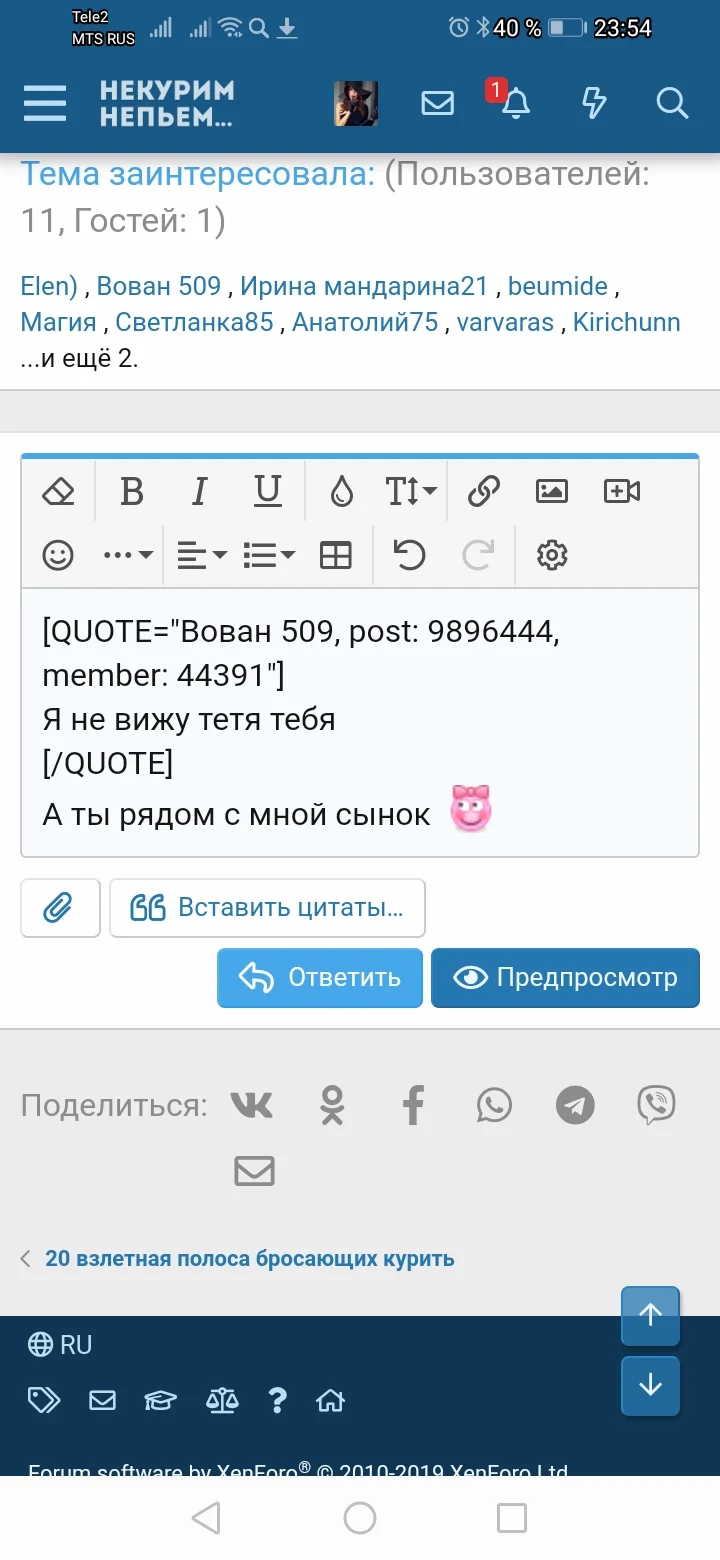
Task: Insert media with the video camera icon
Action: pyautogui.click(x=621, y=491)
